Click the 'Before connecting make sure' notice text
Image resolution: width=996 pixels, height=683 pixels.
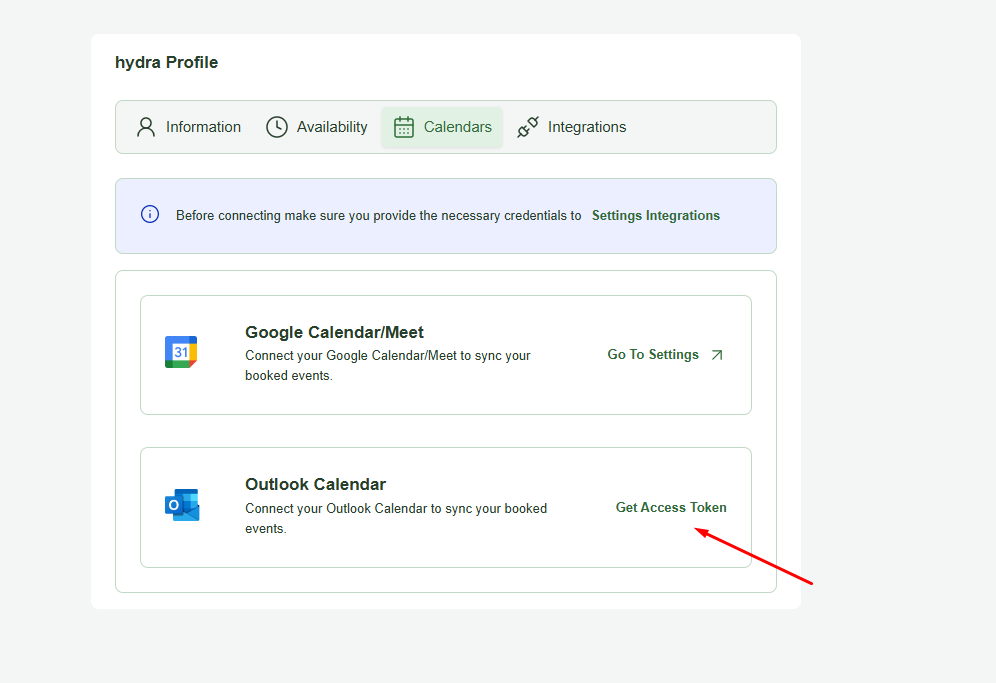379,215
